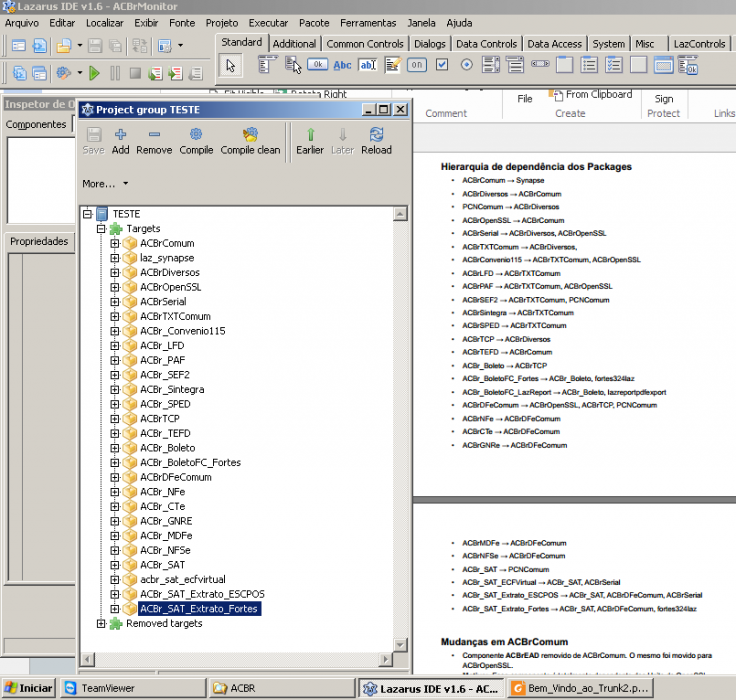Click Compile clean in Project group toolbar

click(x=250, y=141)
